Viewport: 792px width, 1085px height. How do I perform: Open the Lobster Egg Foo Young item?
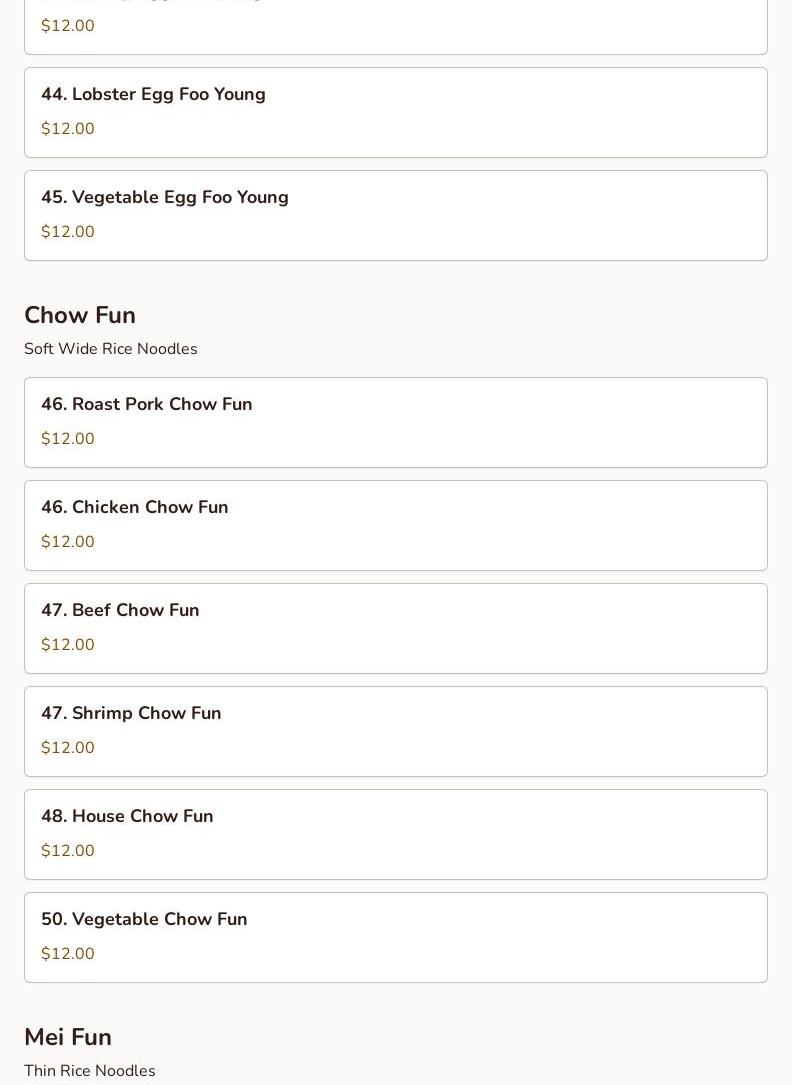click(395, 111)
